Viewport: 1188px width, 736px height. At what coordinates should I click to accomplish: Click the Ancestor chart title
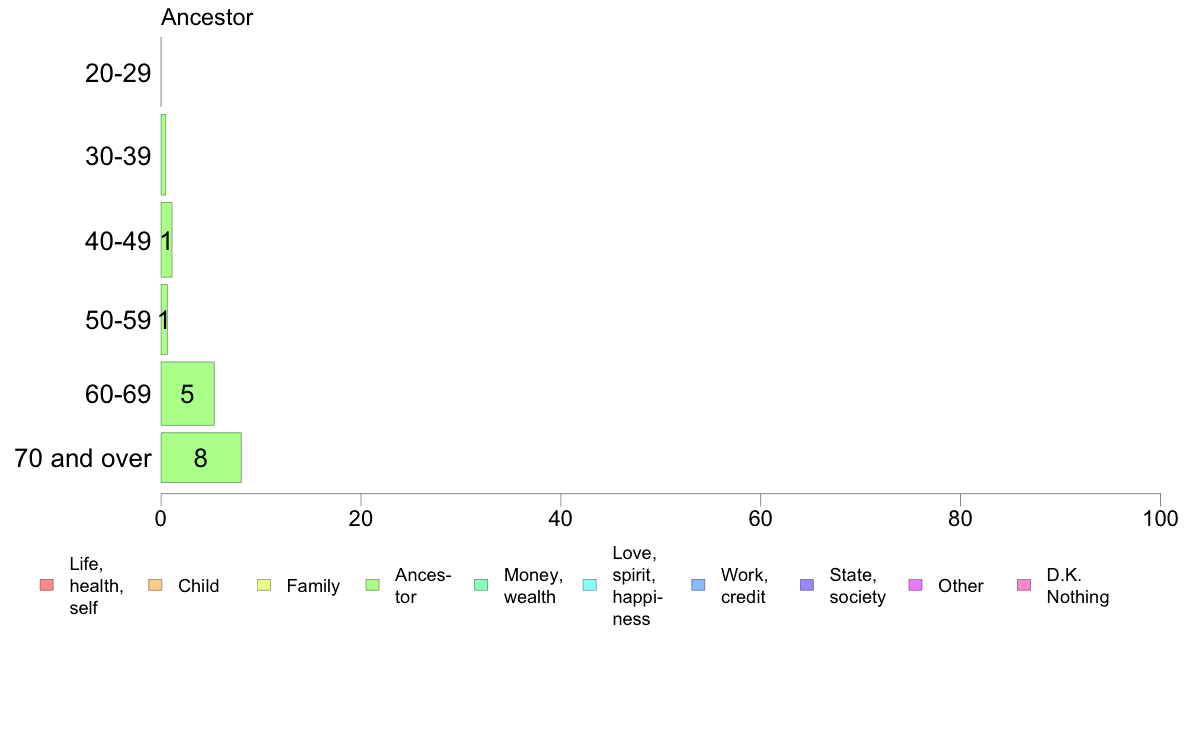(207, 17)
